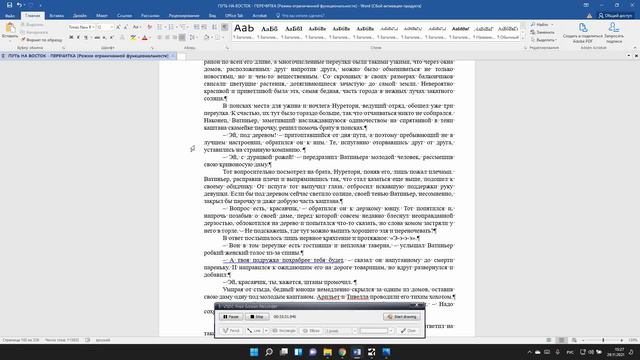Toggle superscript formatting

click(x=111, y=38)
